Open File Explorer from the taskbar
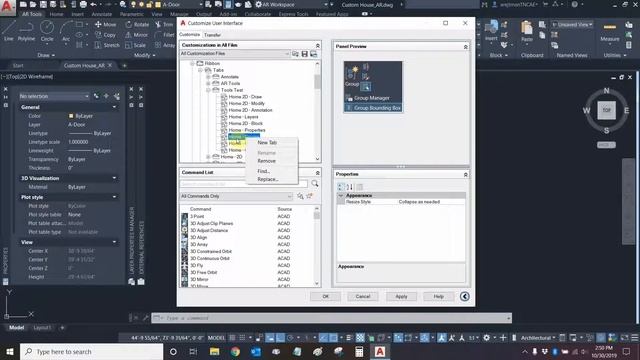The height and width of the screenshot is (360, 640). (x=215, y=351)
